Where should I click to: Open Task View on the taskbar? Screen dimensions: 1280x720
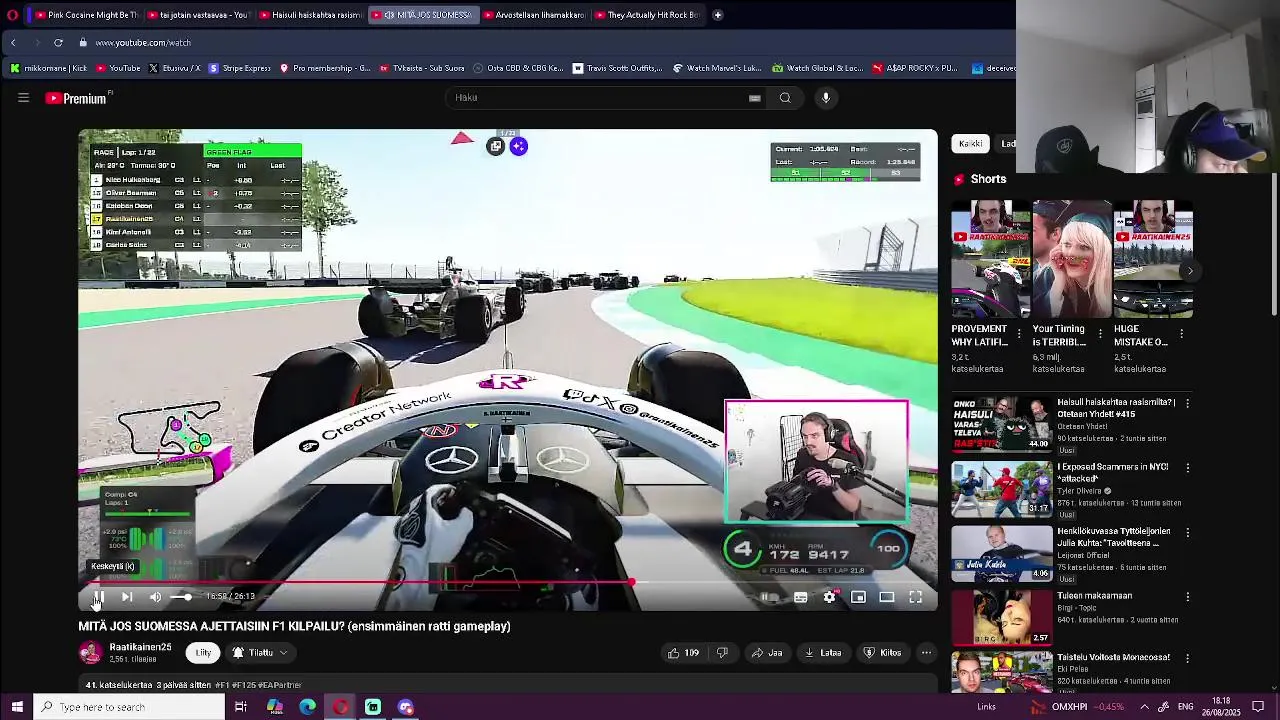tap(240, 707)
